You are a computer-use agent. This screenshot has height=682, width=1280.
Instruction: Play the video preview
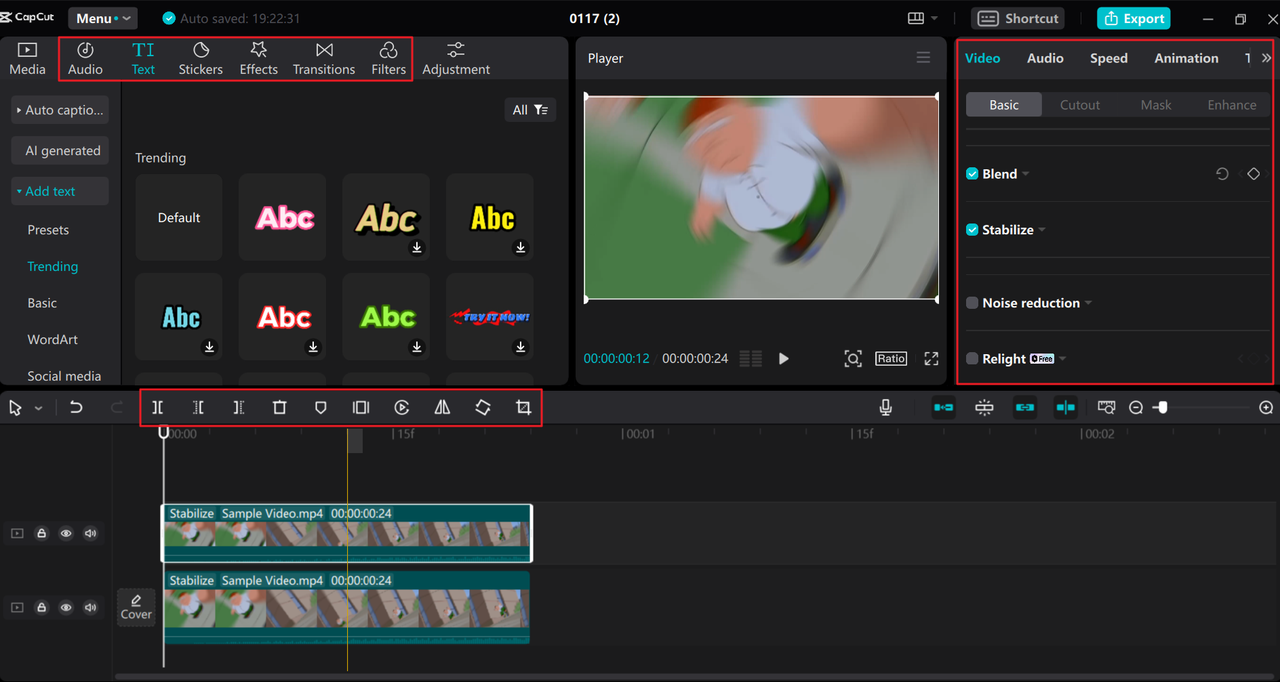tap(784, 358)
